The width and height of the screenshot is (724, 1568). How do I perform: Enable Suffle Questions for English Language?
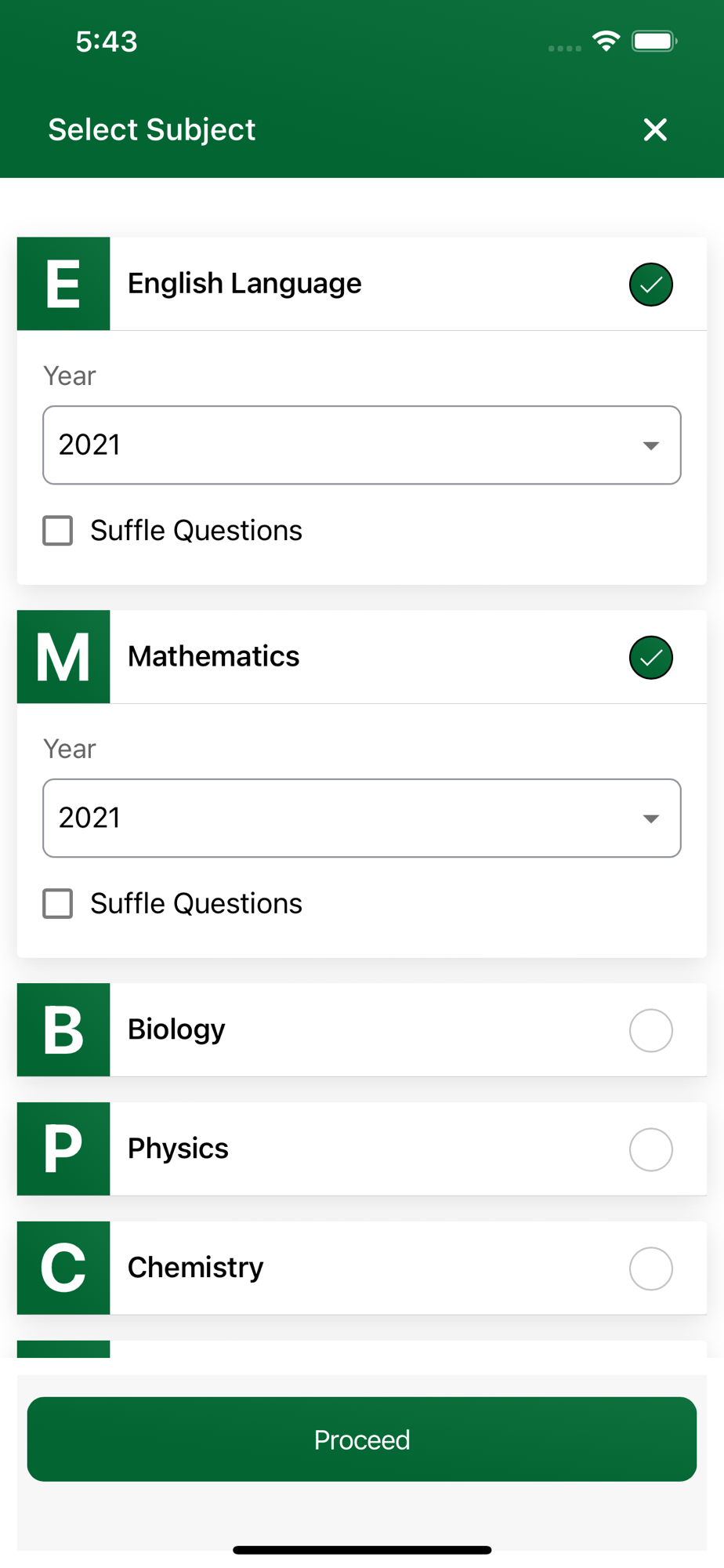point(58,531)
